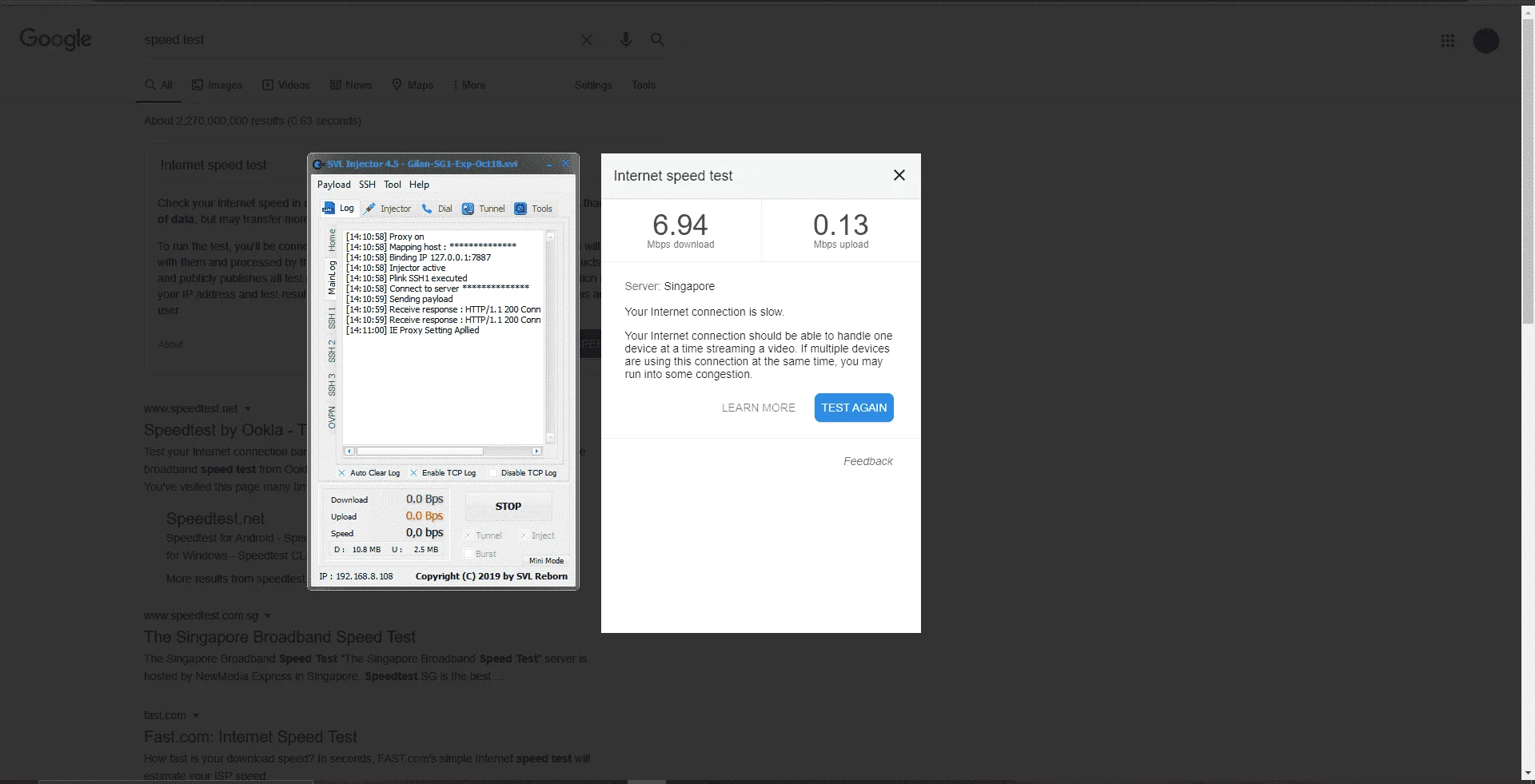Open Fast.com: Internet Speed Test result
The height and width of the screenshot is (784, 1535).
tap(250, 737)
